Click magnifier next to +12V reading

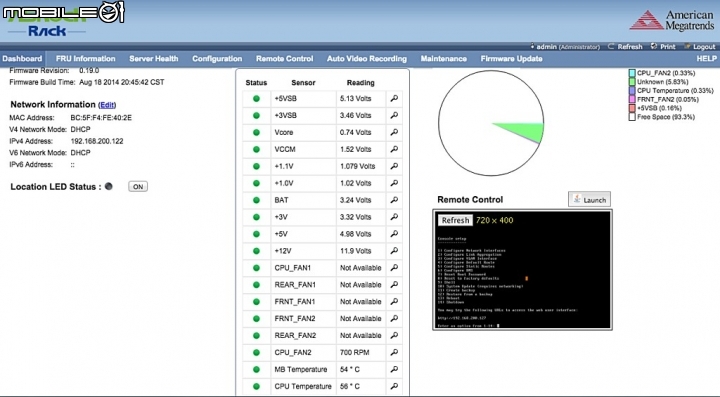tap(394, 251)
